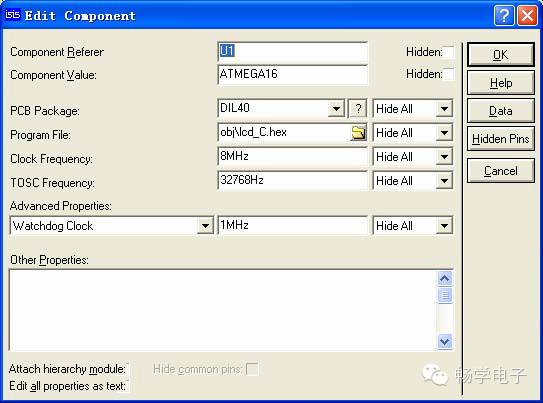Image resolution: width=543 pixels, height=403 pixels.
Task: Click the PCB package preview question-mark button
Action: click(x=358, y=109)
